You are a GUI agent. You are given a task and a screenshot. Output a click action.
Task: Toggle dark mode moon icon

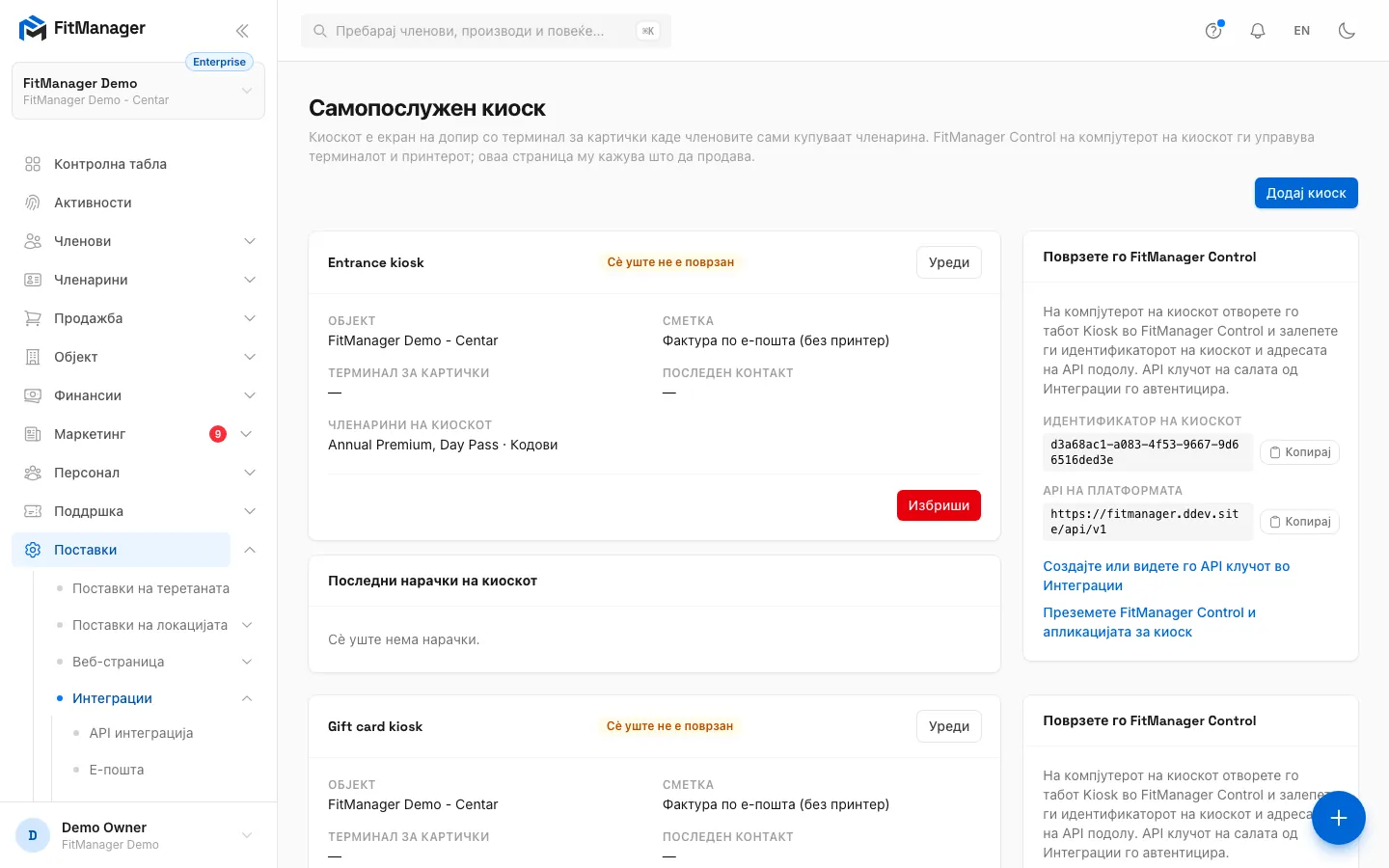click(1347, 31)
